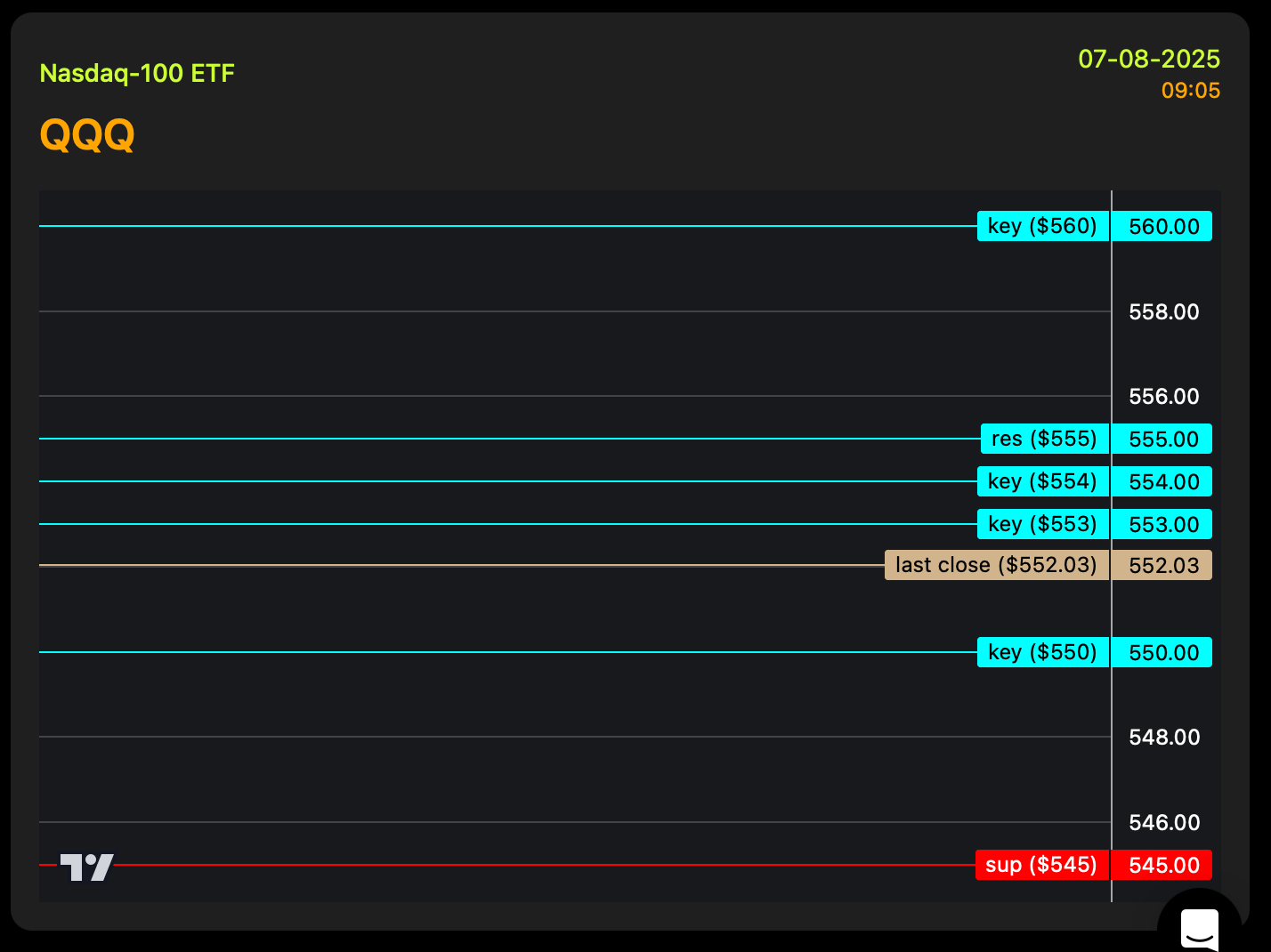Viewport: 1271px width, 952px height.
Task: Click the Nasdaq-100 ETF title
Action: coord(137,73)
